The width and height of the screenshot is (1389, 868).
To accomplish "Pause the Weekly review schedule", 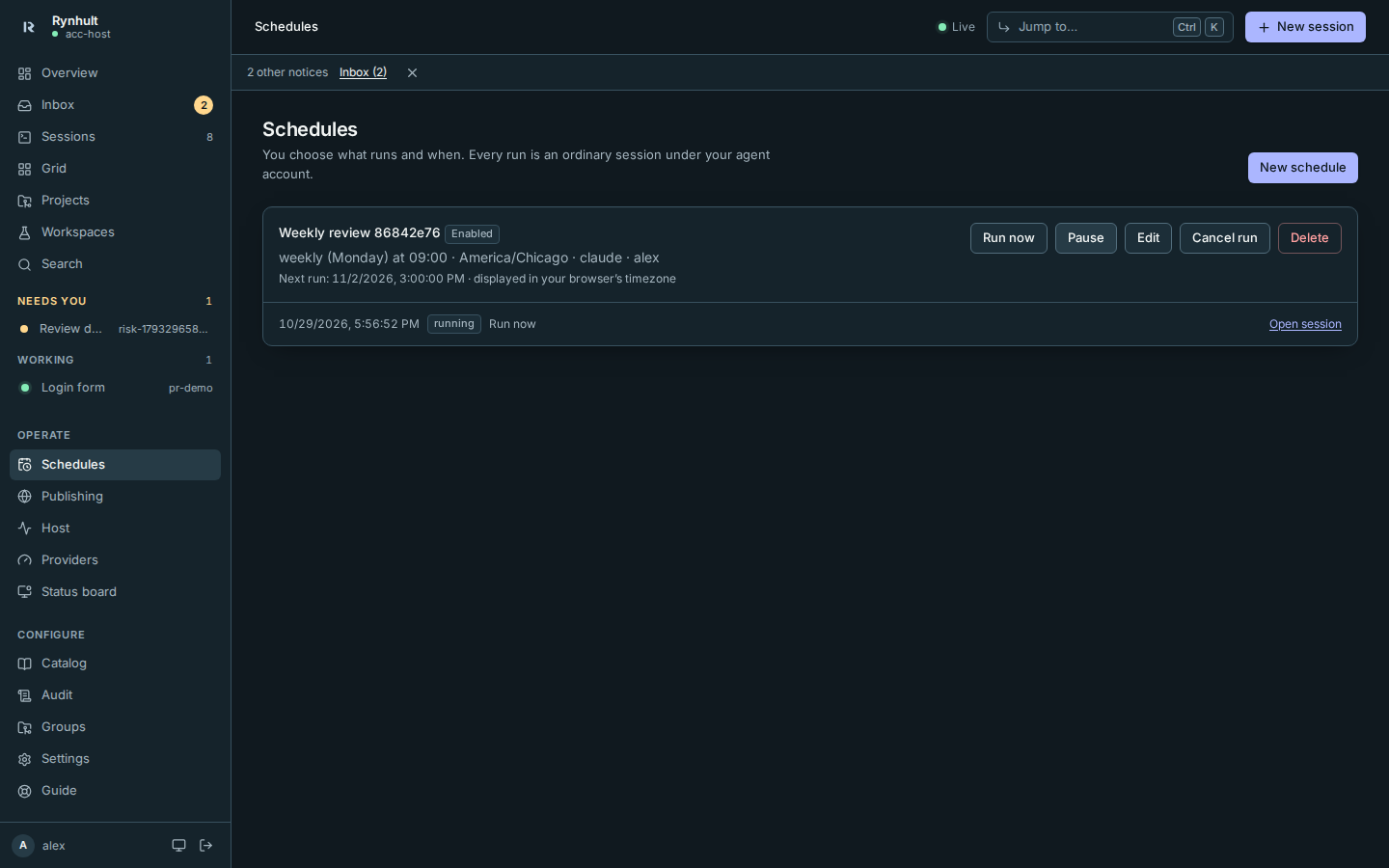I will 1085,238.
